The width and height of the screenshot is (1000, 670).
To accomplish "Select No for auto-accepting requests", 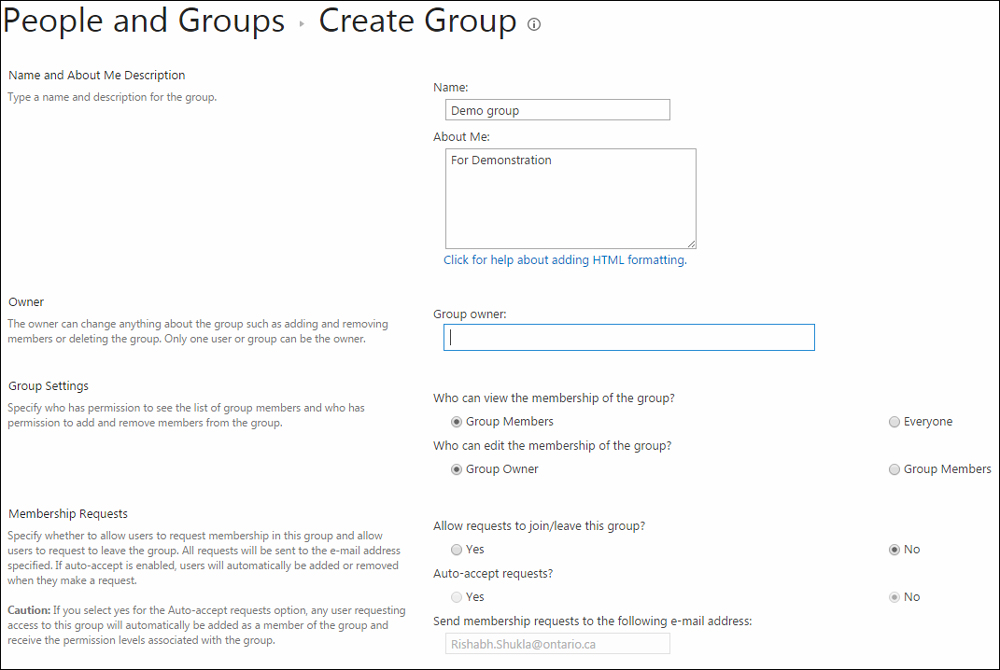I will coord(894,596).
